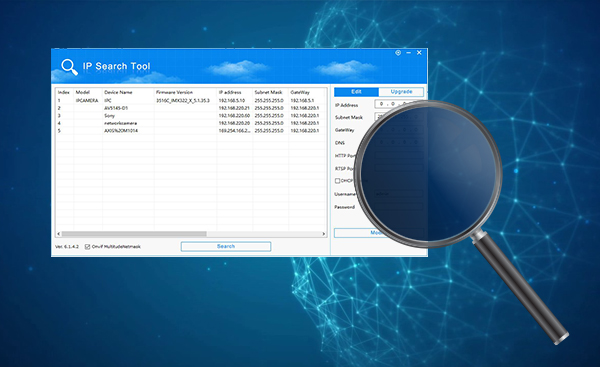Select index cell 3 in device list
600x367 pixels.
(59, 116)
